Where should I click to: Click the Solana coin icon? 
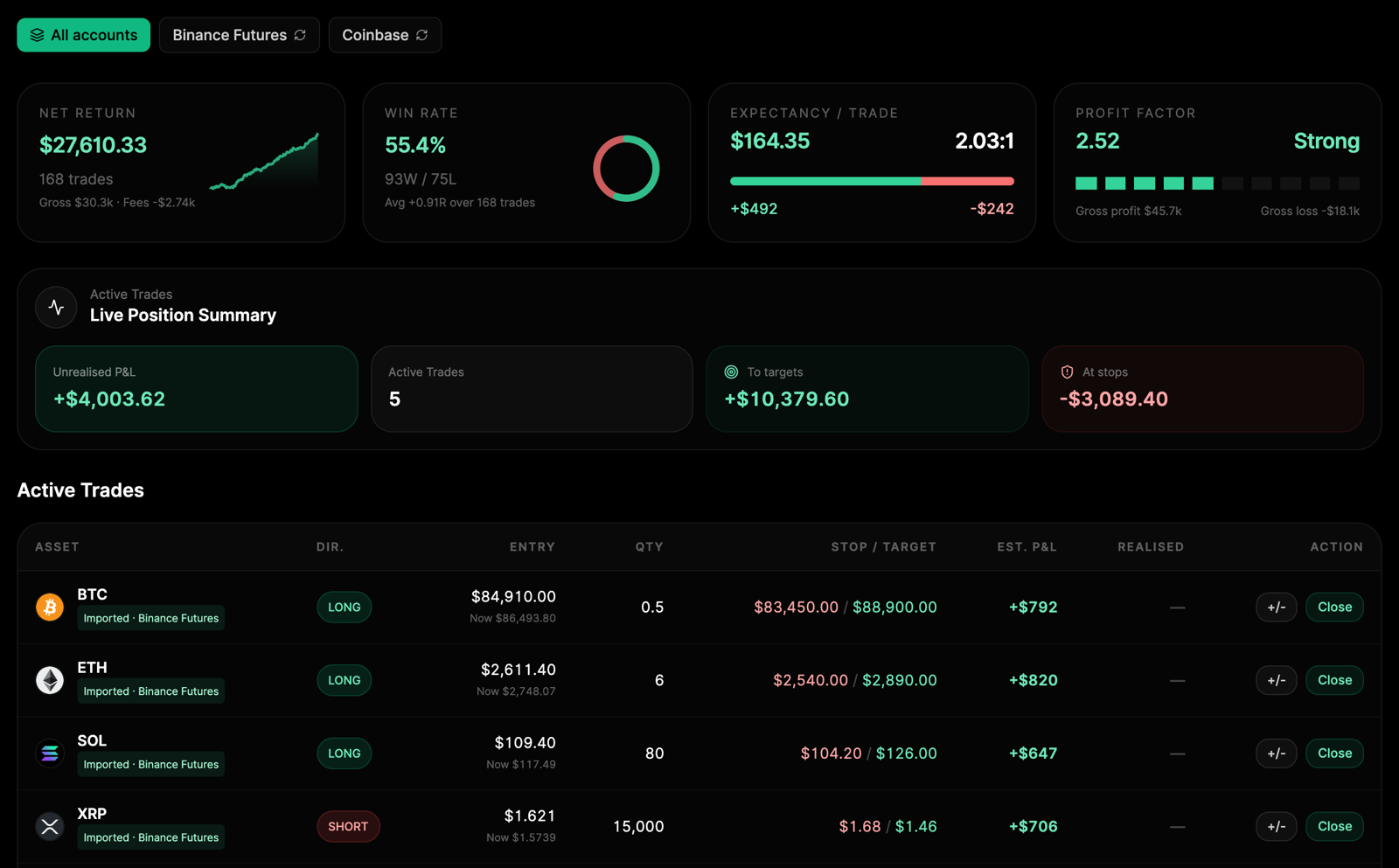[50, 753]
